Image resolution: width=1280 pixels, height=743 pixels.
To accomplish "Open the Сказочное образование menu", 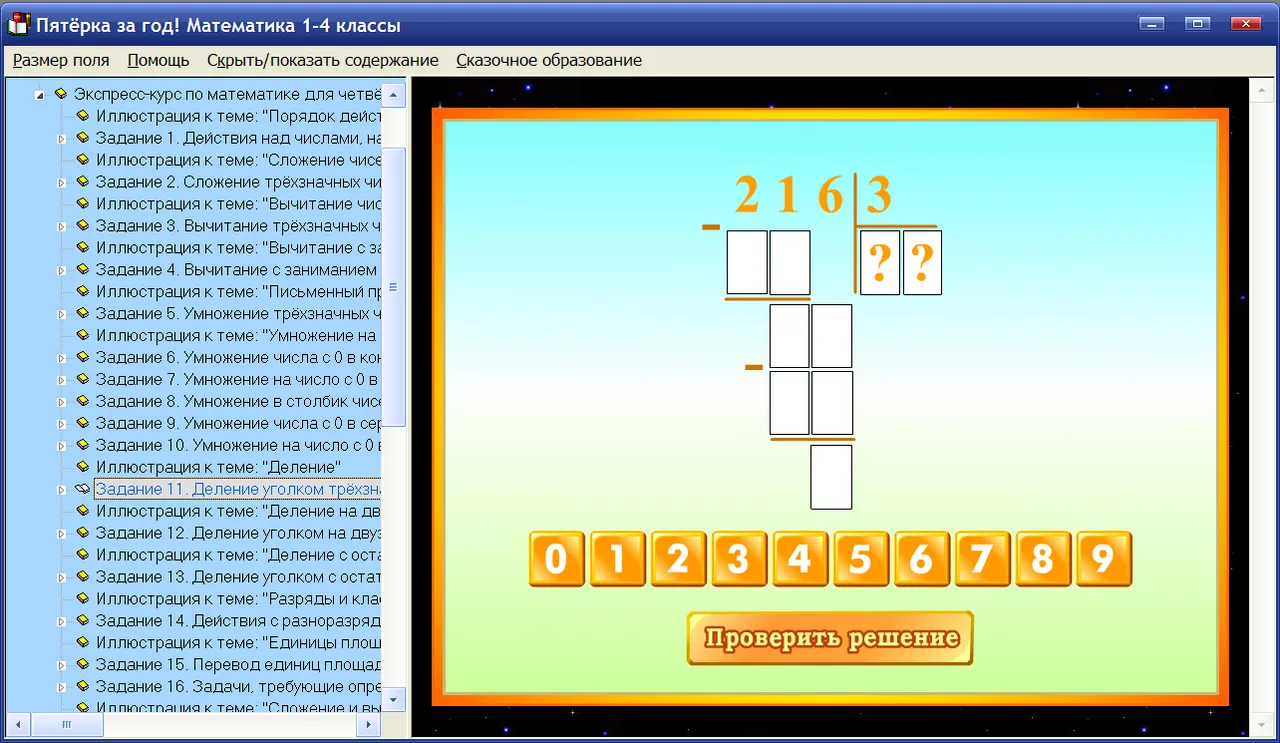I will pos(549,60).
